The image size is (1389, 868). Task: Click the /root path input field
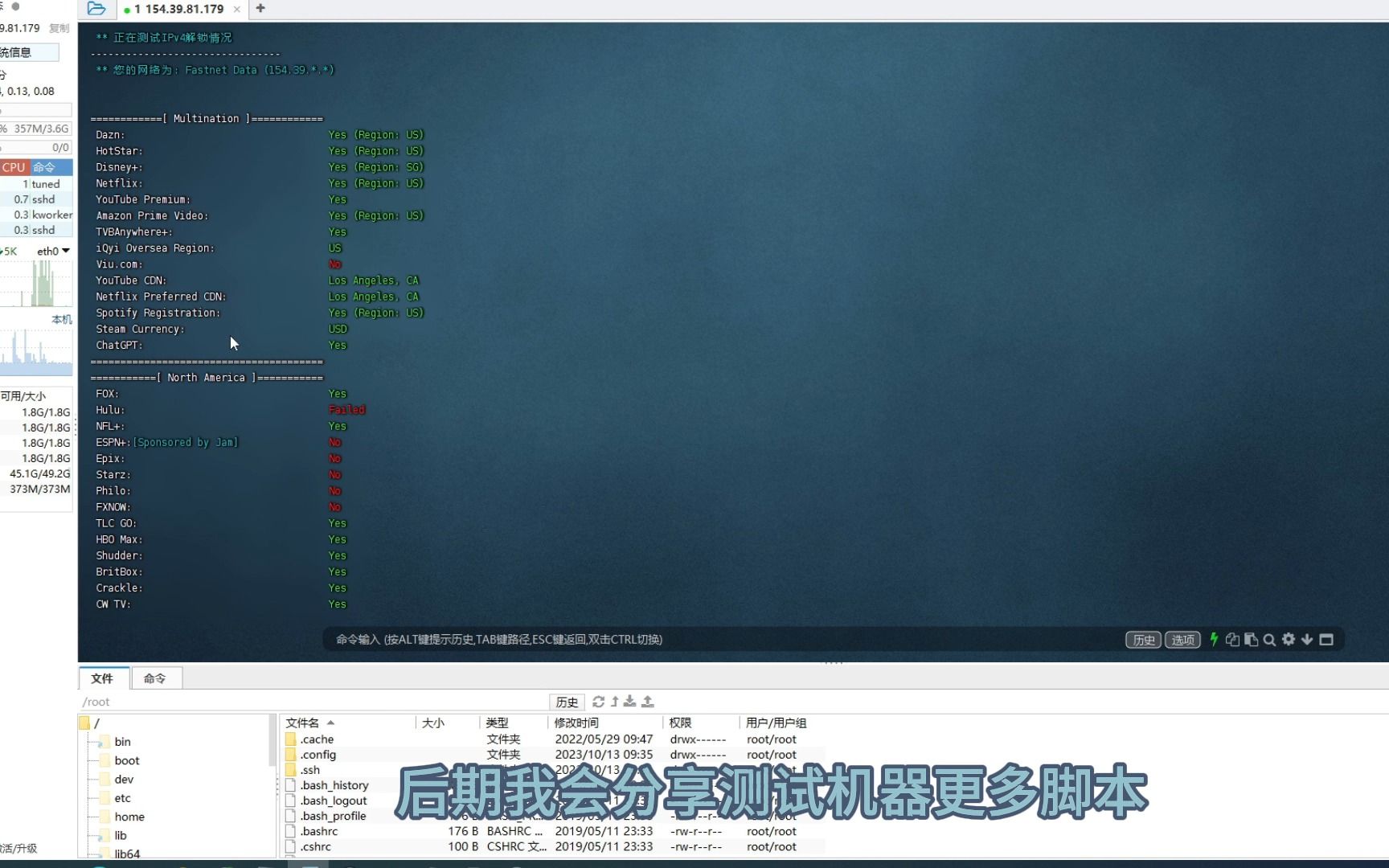pos(313,702)
